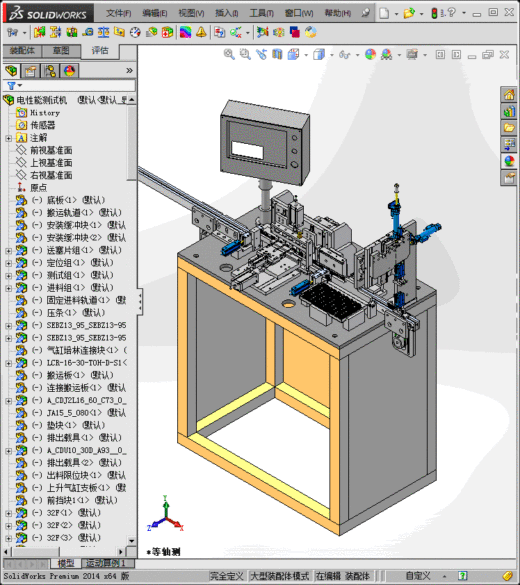The height and width of the screenshot is (585, 520).
Task: Click the Edit Appearance color ball icon
Action: (x=370, y=54)
